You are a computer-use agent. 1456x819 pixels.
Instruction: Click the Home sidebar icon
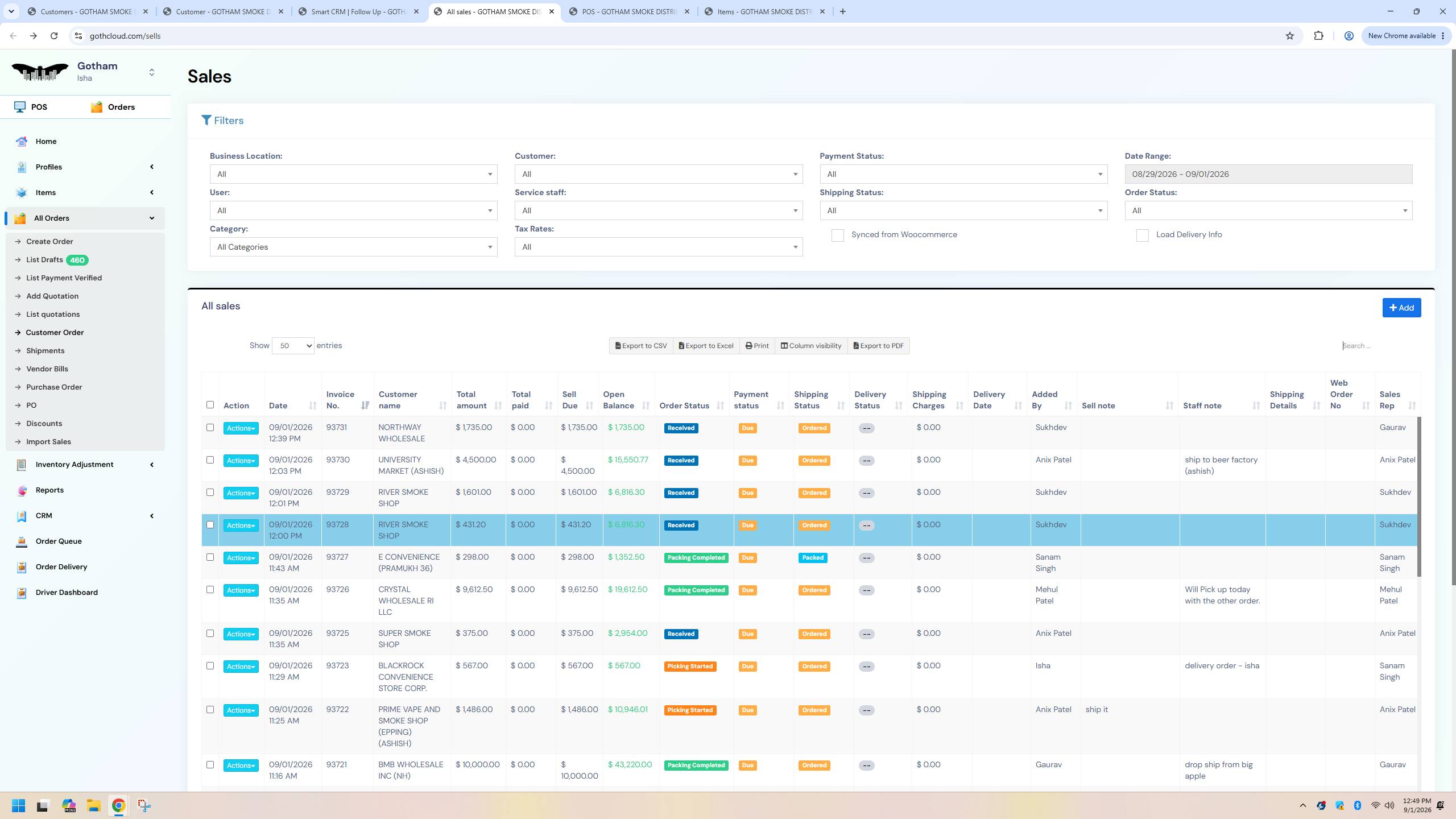point(22,142)
